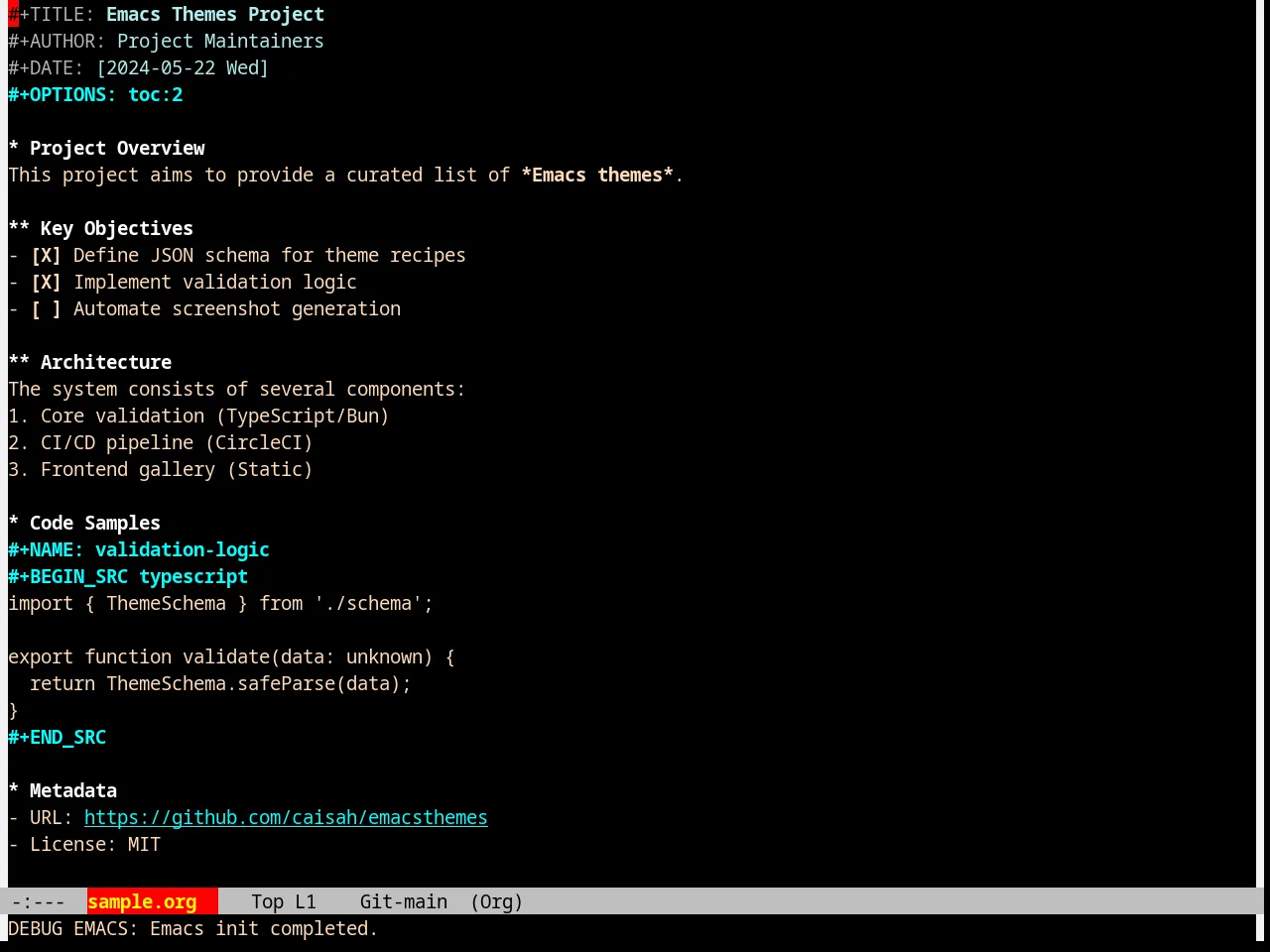
Task: Fold the Architecture subheading
Action: 89,363
